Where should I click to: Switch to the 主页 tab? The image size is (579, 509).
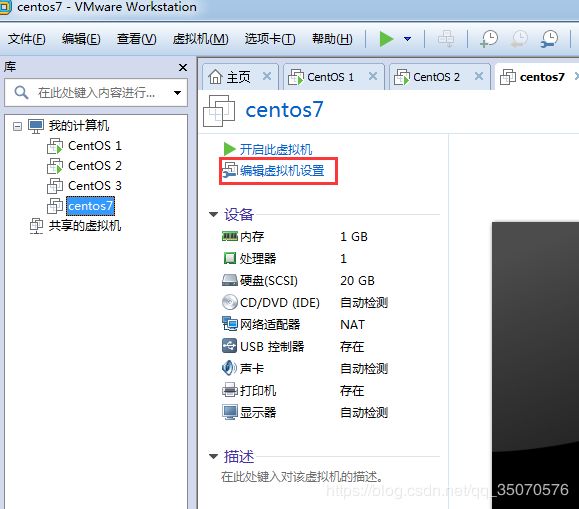[239, 77]
